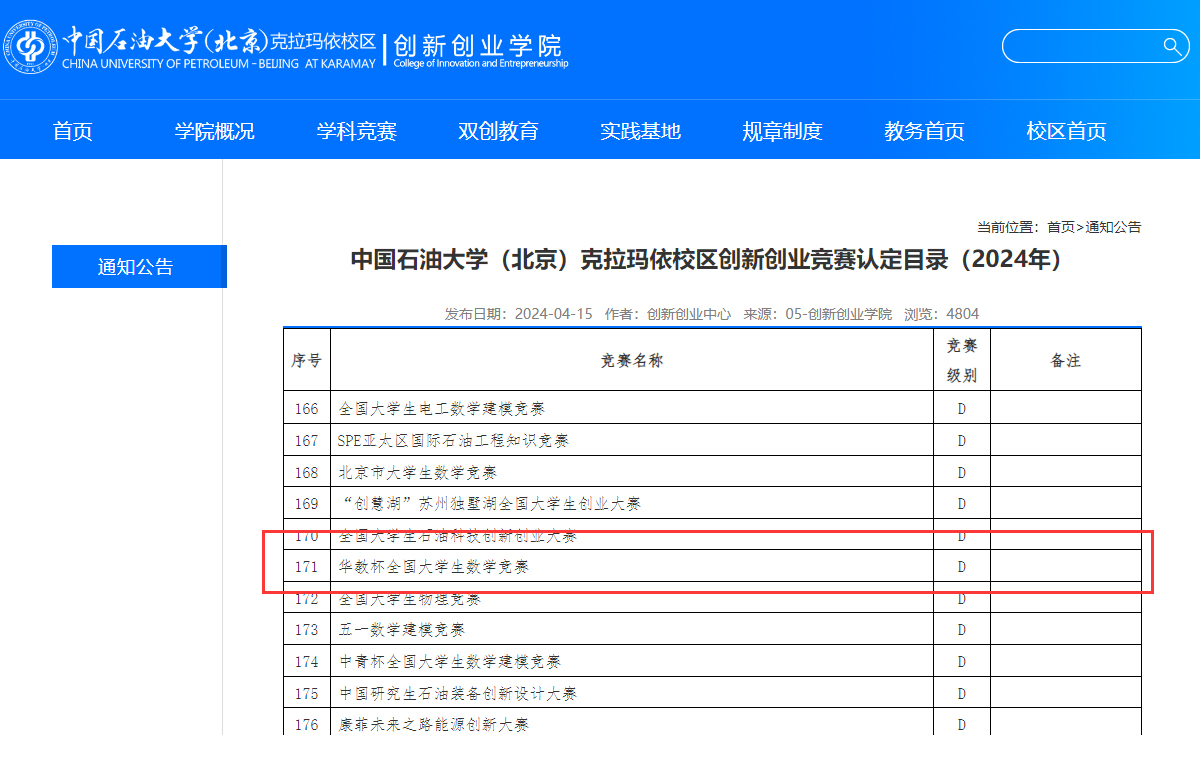Viewport: 1200px width, 757px height.
Task: Select the 学科竞赛 menu item
Action: [356, 130]
